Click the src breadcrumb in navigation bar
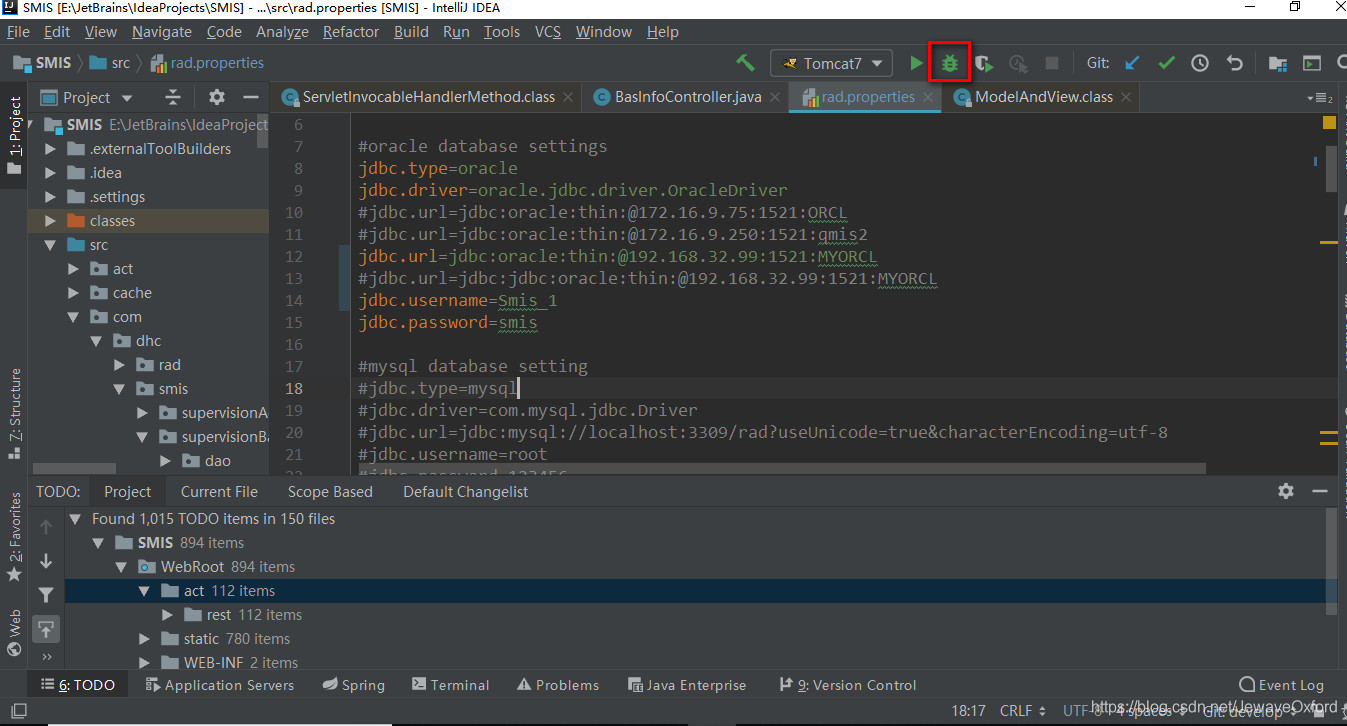The width and height of the screenshot is (1347, 726). 110,63
